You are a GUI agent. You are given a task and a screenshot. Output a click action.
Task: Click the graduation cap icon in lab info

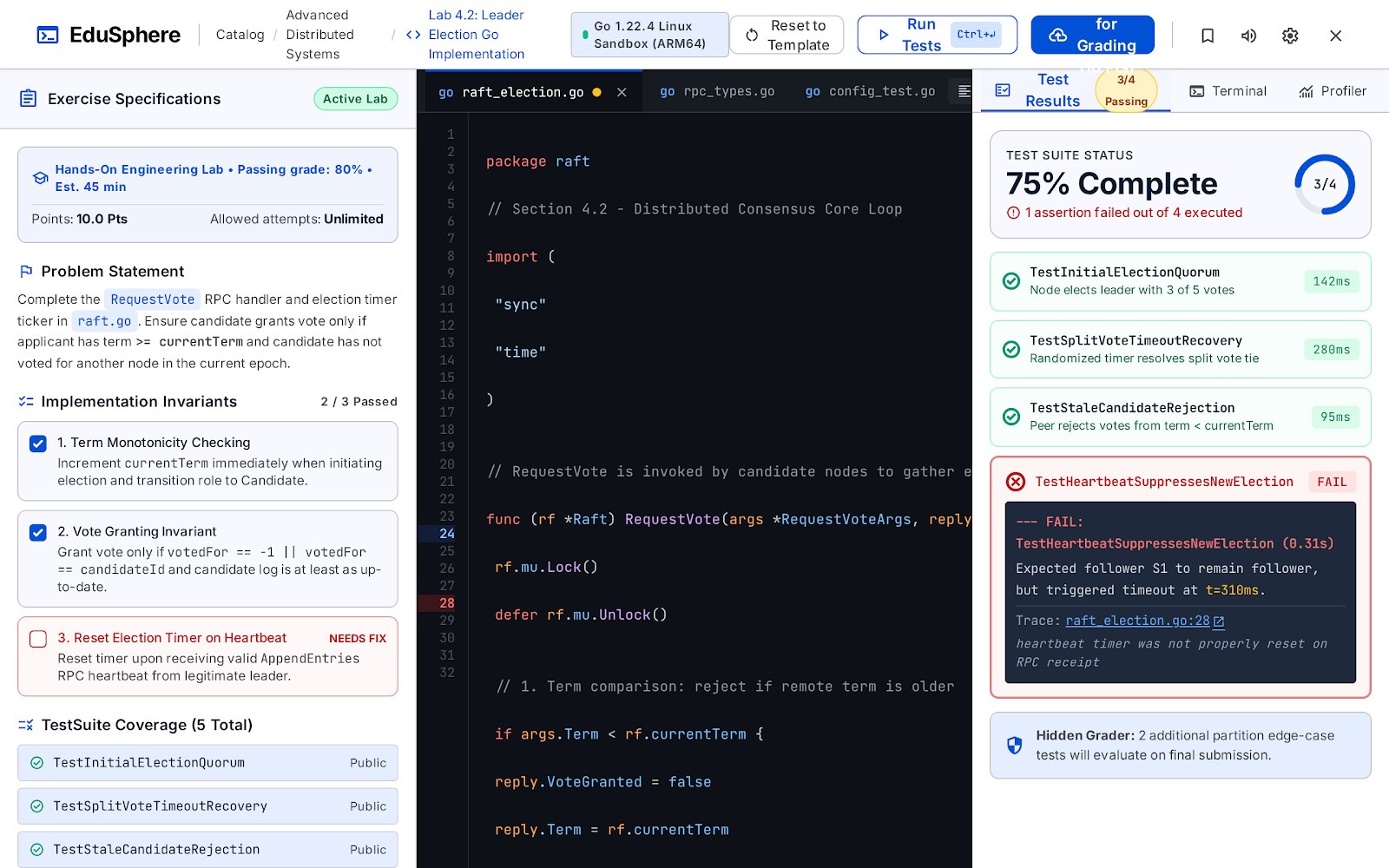41,178
